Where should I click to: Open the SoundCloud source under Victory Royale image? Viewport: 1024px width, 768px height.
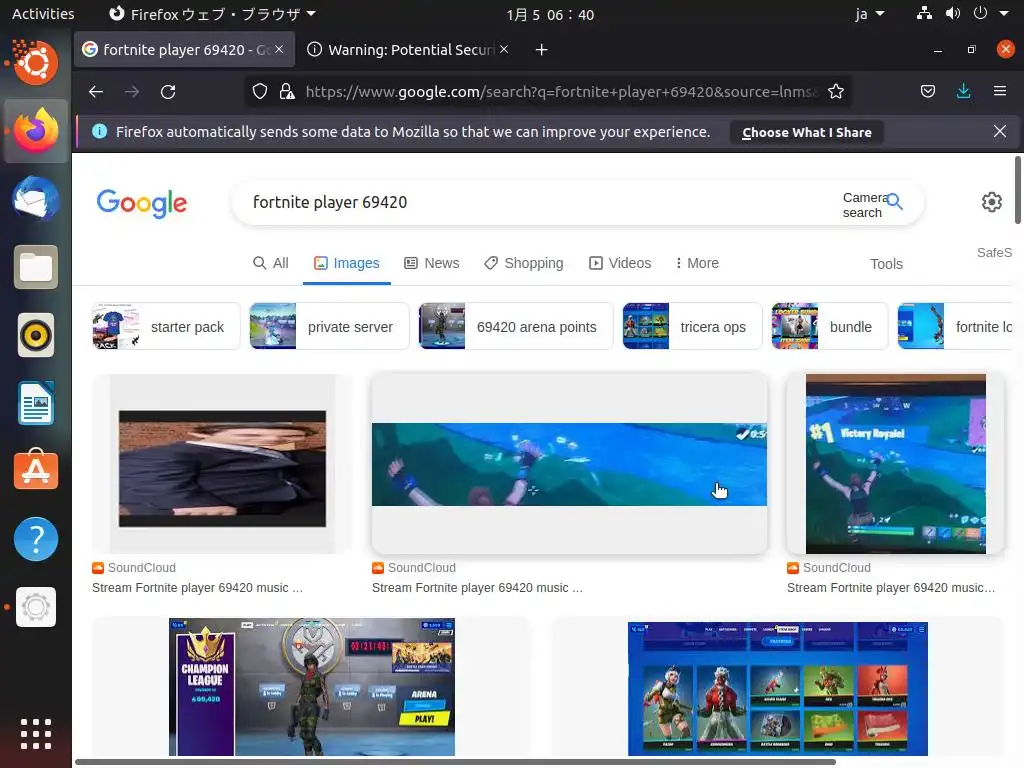[829, 568]
